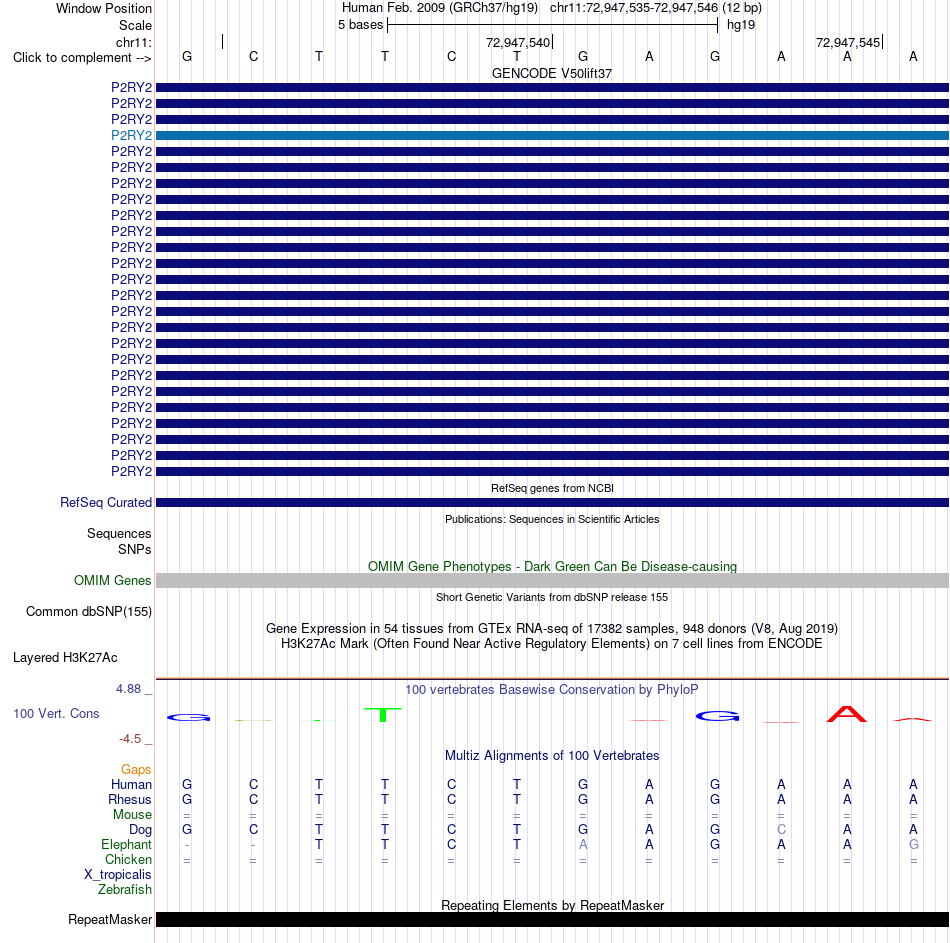Select the 'Elephant' alignment row label
950x943 pixels.
(x=127, y=844)
